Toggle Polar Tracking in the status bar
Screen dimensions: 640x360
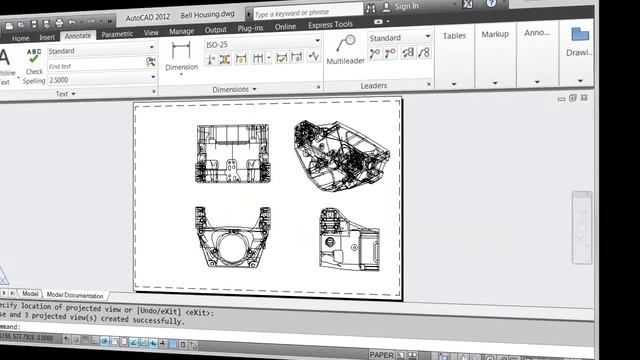click(x=104, y=341)
